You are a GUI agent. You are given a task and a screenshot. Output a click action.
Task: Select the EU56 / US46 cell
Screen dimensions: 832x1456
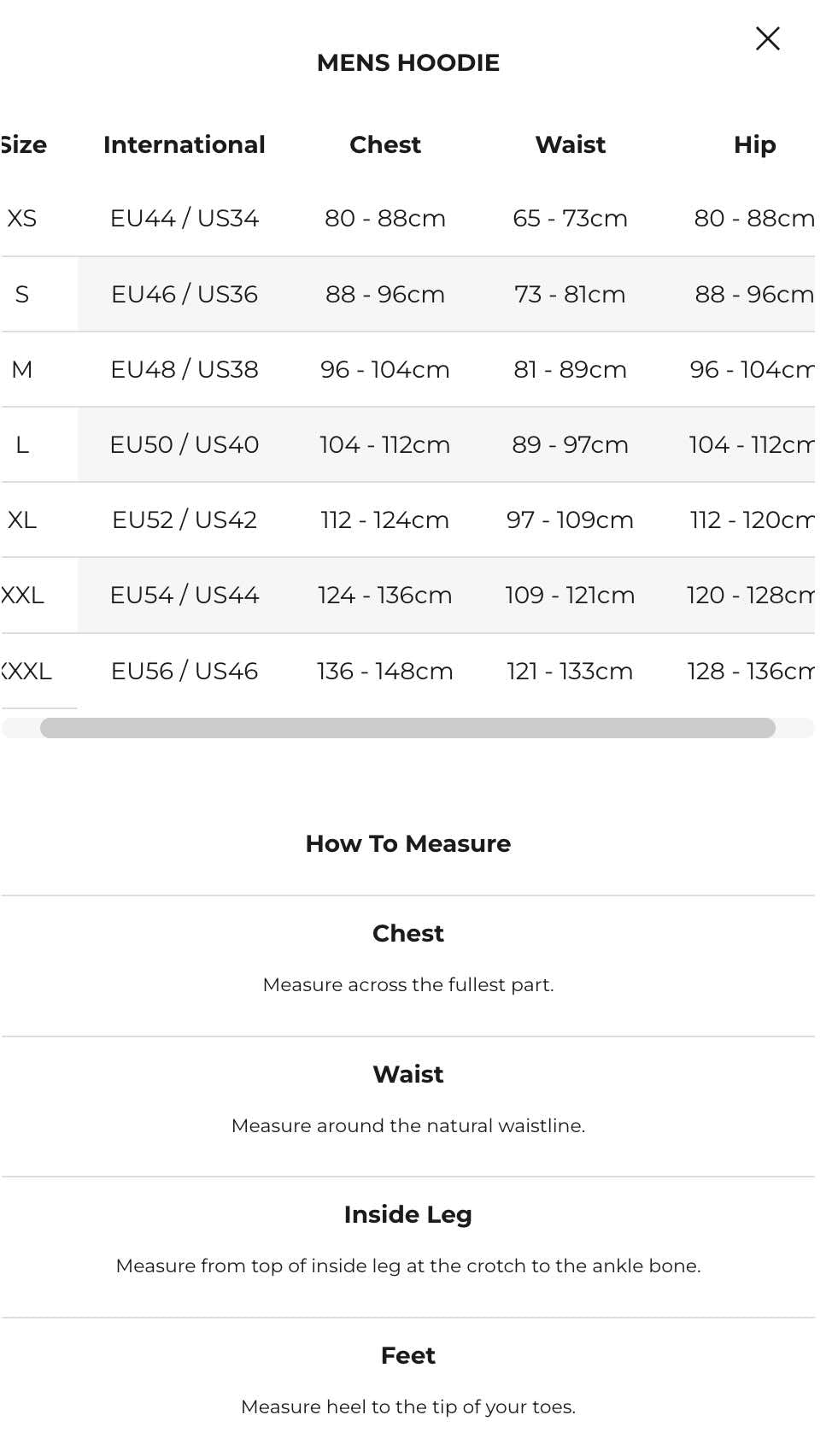184,671
